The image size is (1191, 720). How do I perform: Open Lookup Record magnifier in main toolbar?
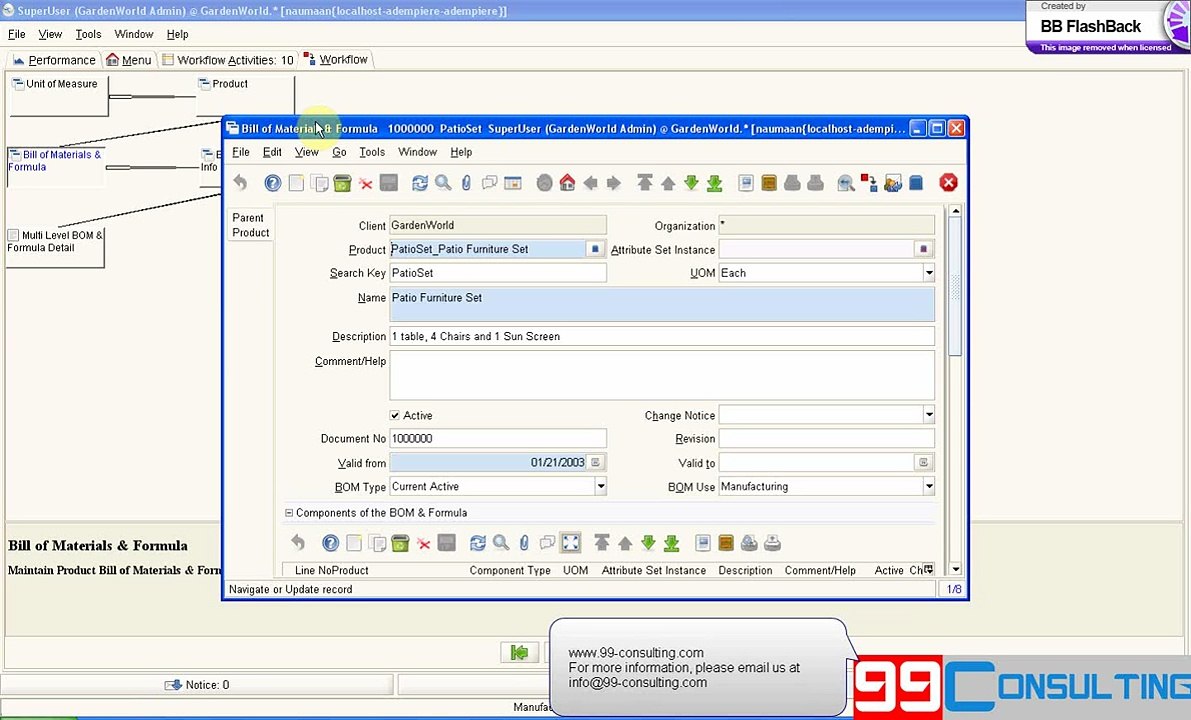(443, 183)
